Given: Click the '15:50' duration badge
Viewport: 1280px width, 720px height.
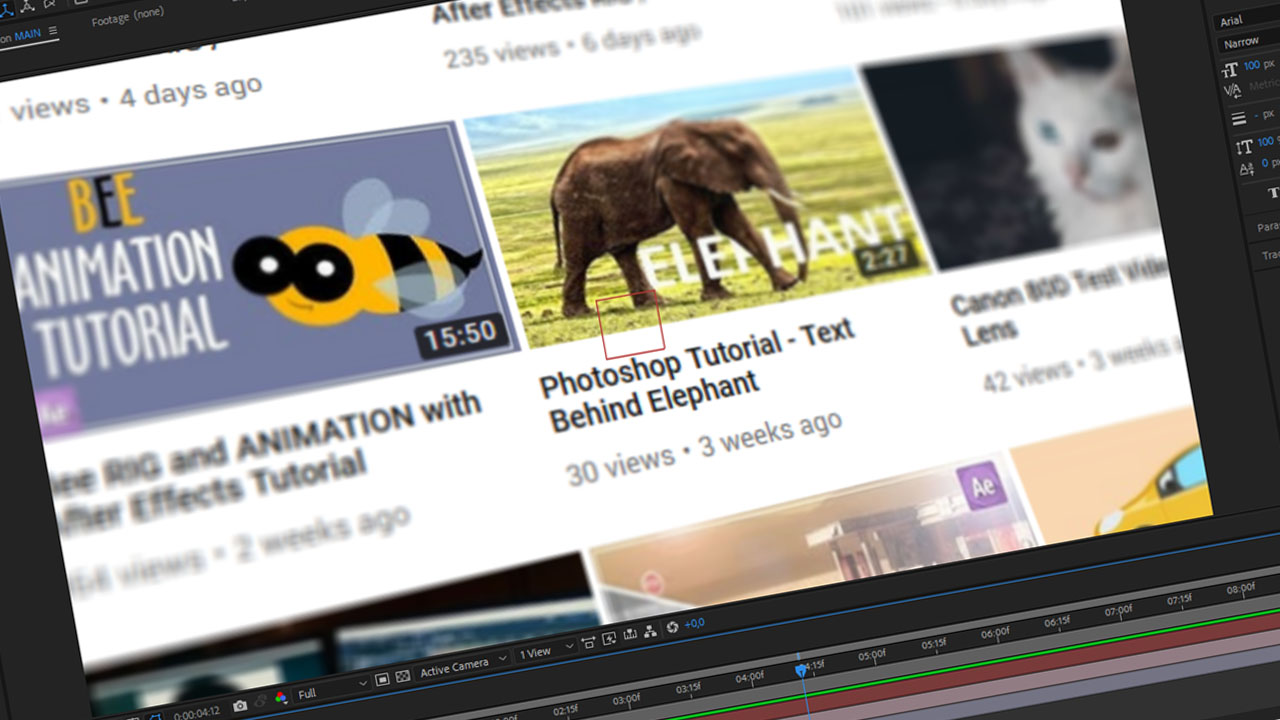Looking at the screenshot, I should [x=460, y=337].
